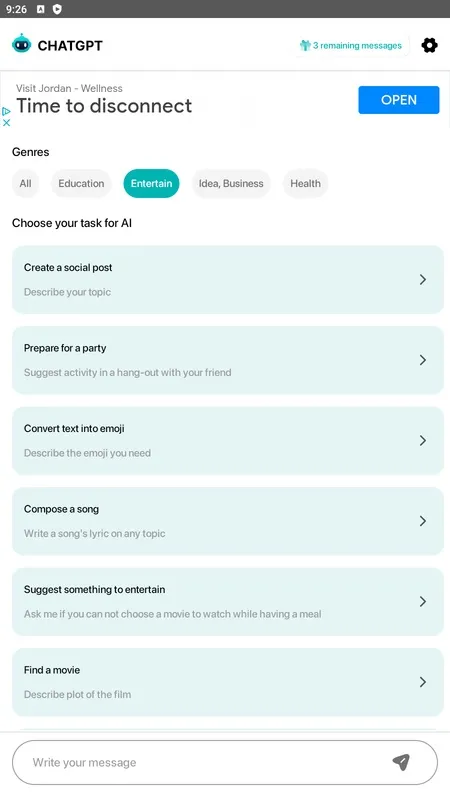Image resolution: width=450 pixels, height=800 pixels.
Task: Close the ad using the X icon
Action: click(x=7, y=122)
